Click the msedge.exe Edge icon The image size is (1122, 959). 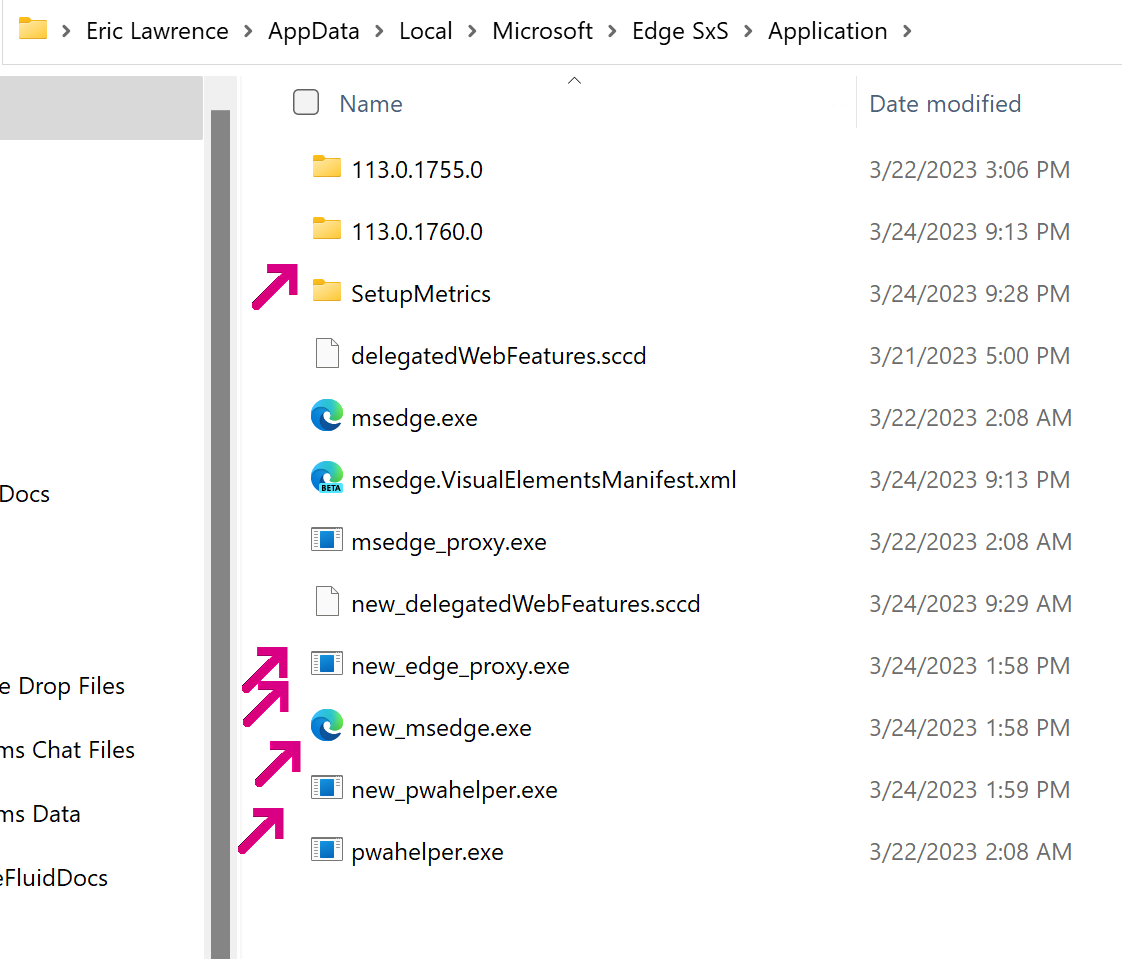(x=327, y=416)
